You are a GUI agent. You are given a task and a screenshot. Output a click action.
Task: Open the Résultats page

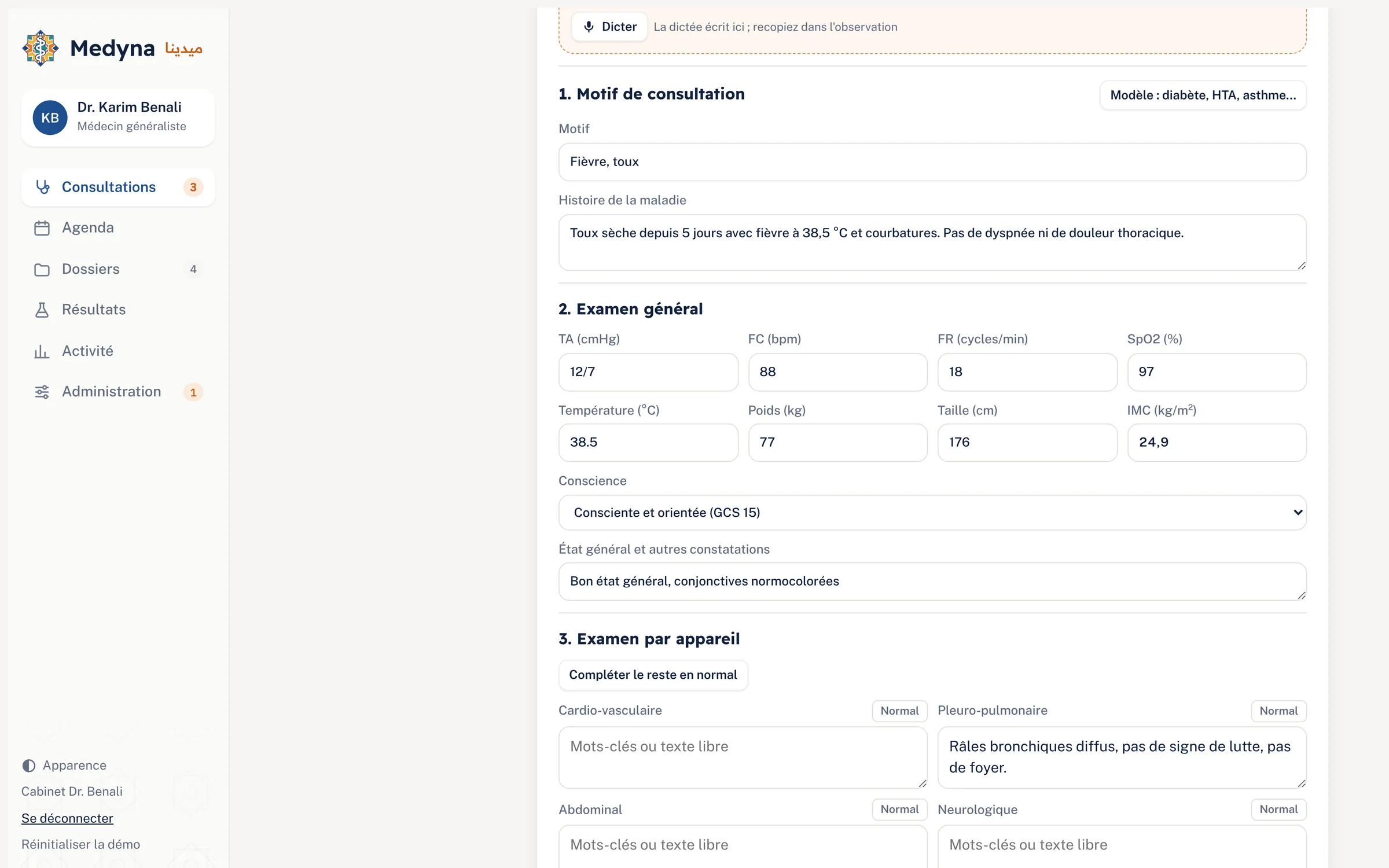click(118, 310)
